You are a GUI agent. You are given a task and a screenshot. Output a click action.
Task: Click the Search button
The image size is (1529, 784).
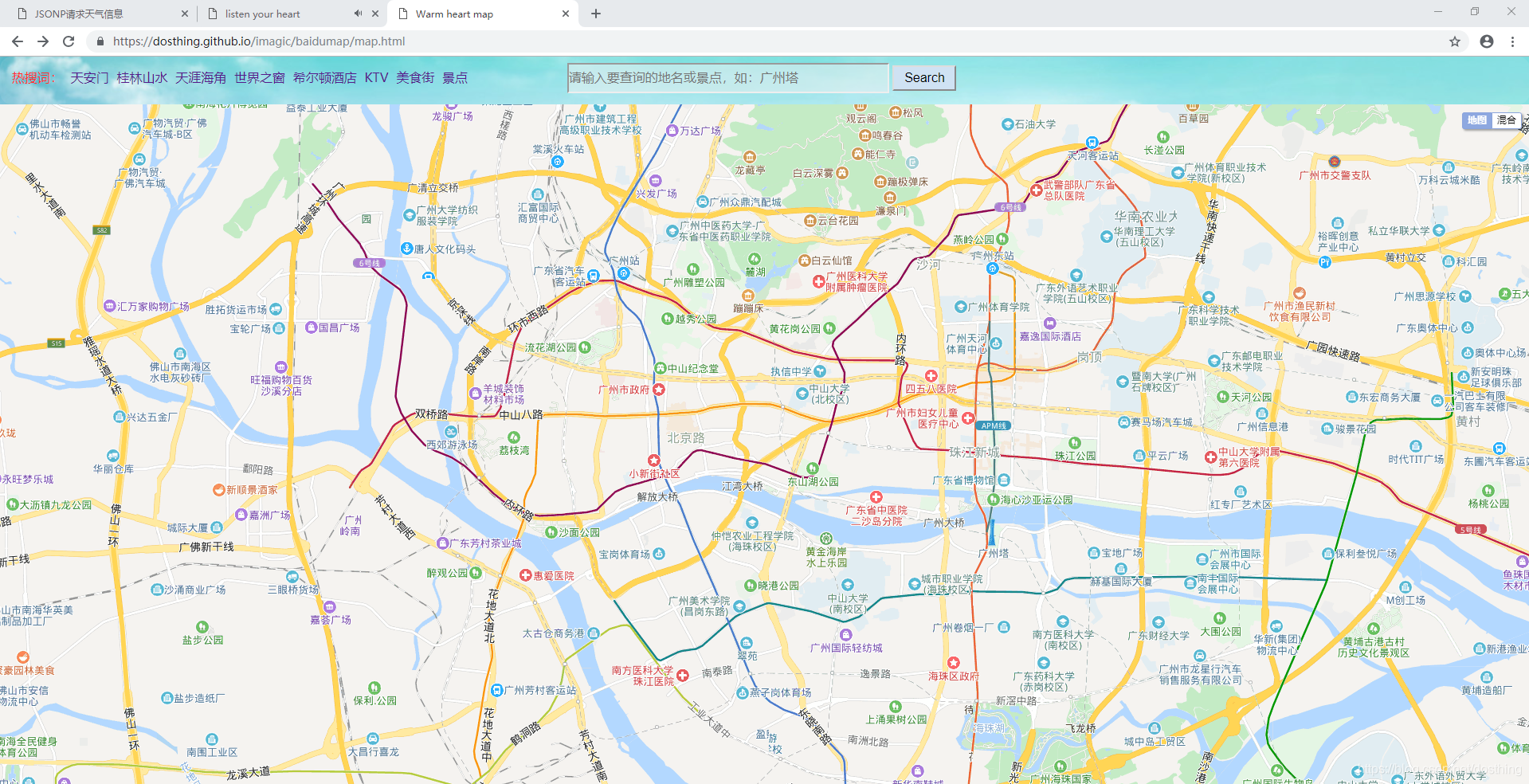coord(924,77)
